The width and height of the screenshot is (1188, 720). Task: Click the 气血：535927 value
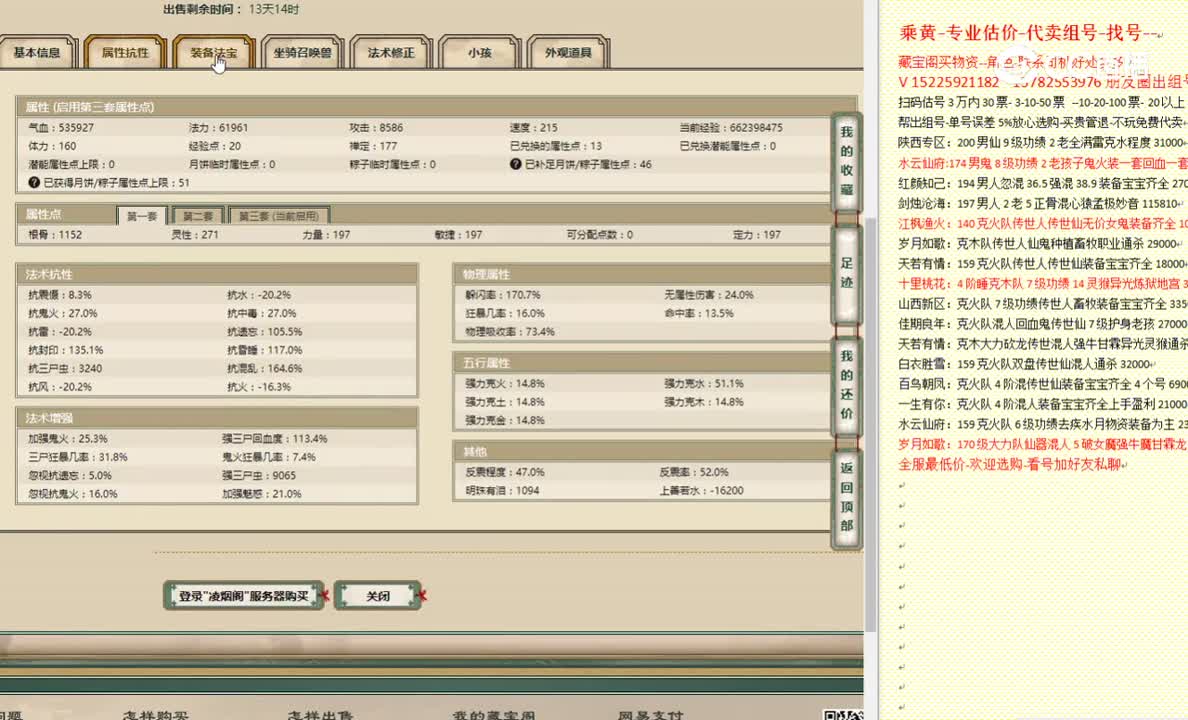coord(61,127)
